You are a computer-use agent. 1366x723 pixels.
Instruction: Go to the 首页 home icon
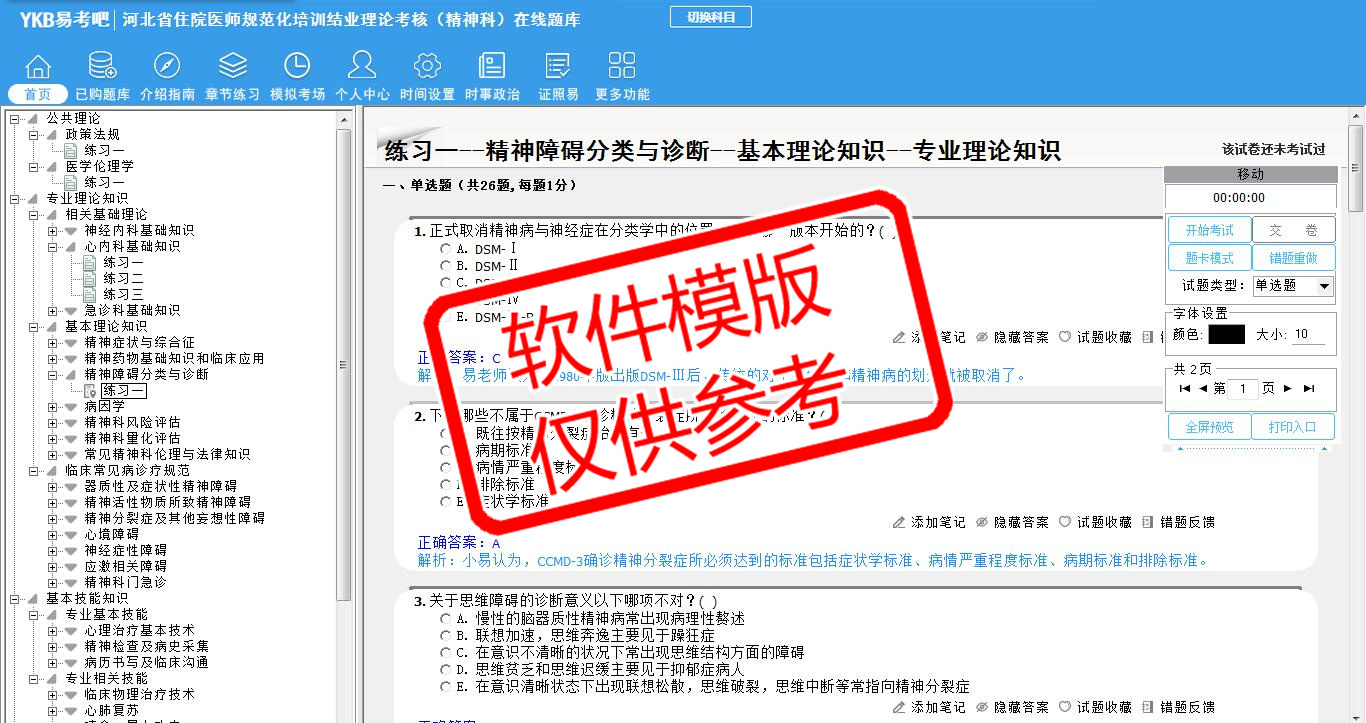click(x=38, y=66)
